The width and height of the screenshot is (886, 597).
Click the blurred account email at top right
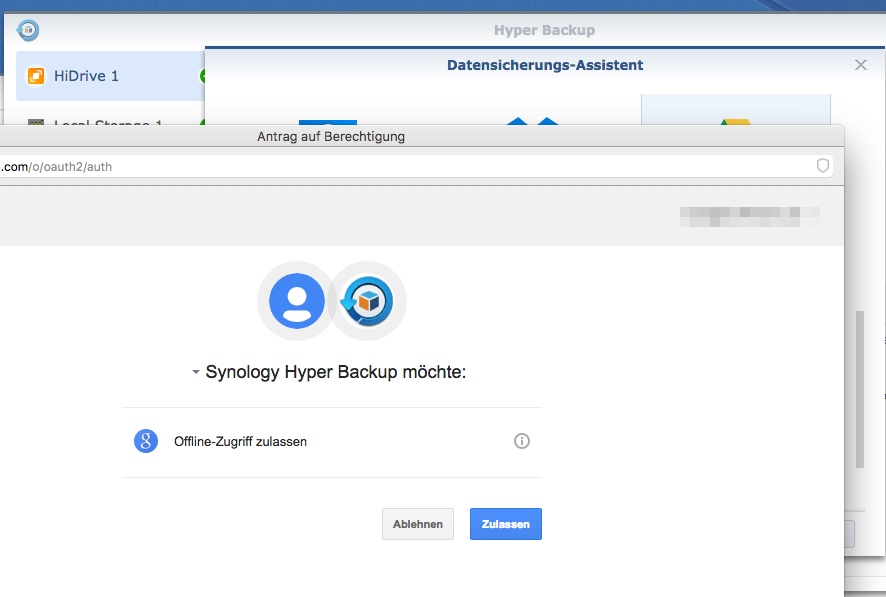click(x=749, y=213)
